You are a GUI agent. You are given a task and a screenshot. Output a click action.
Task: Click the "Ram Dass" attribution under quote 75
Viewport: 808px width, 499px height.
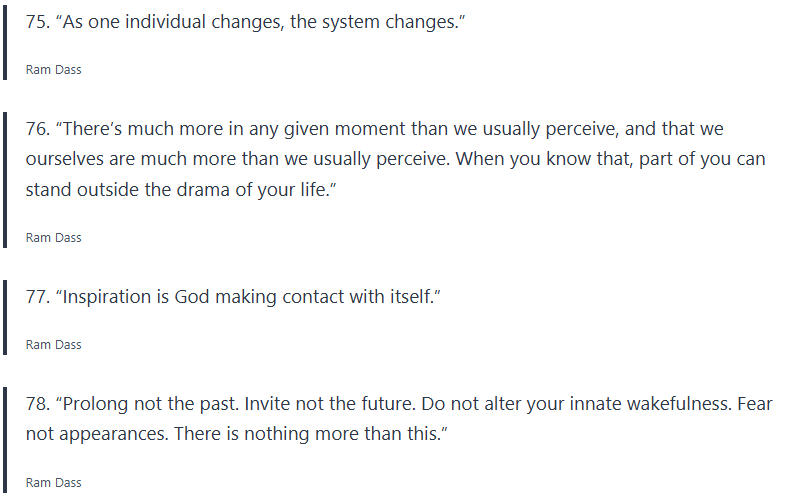coord(54,71)
